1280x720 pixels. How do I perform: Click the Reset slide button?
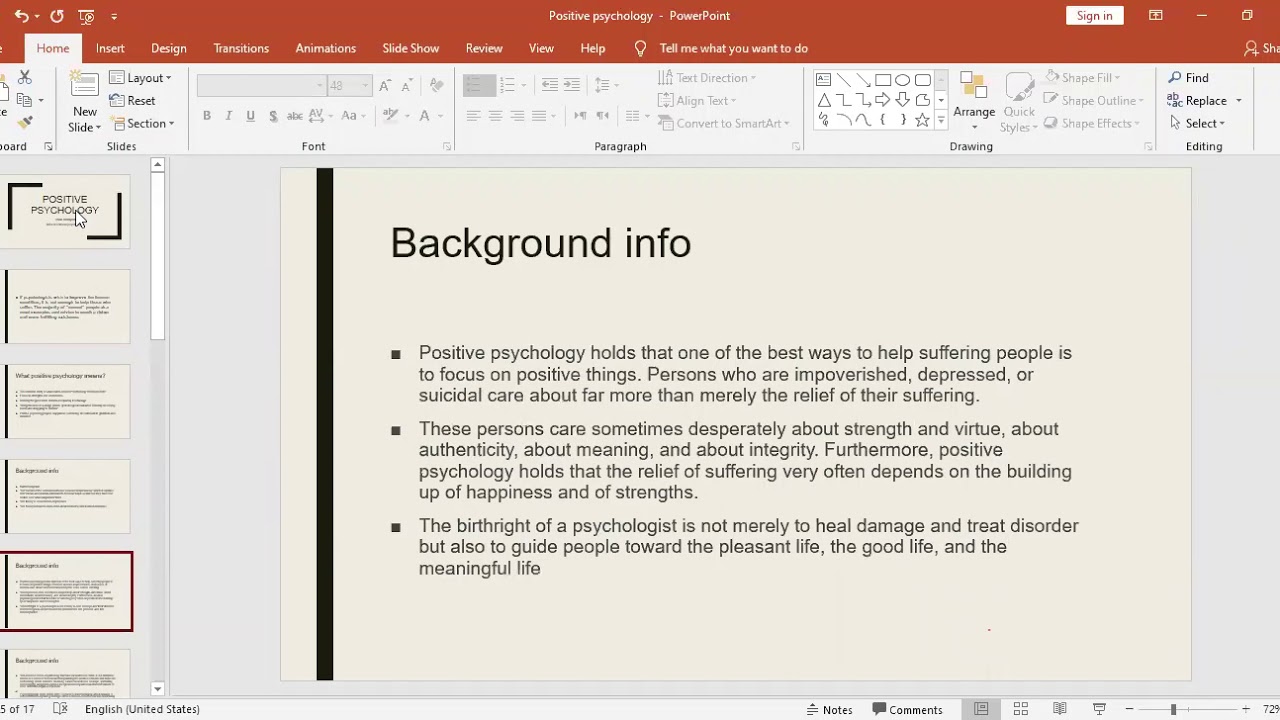pyautogui.click(x=133, y=100)
